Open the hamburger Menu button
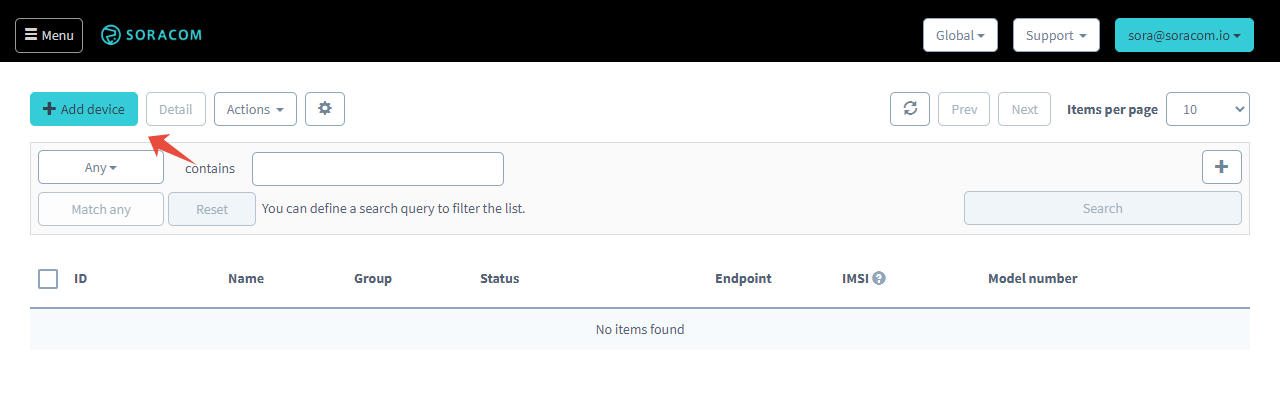Viewport: 1280px width, 400px height. [49, 35]
